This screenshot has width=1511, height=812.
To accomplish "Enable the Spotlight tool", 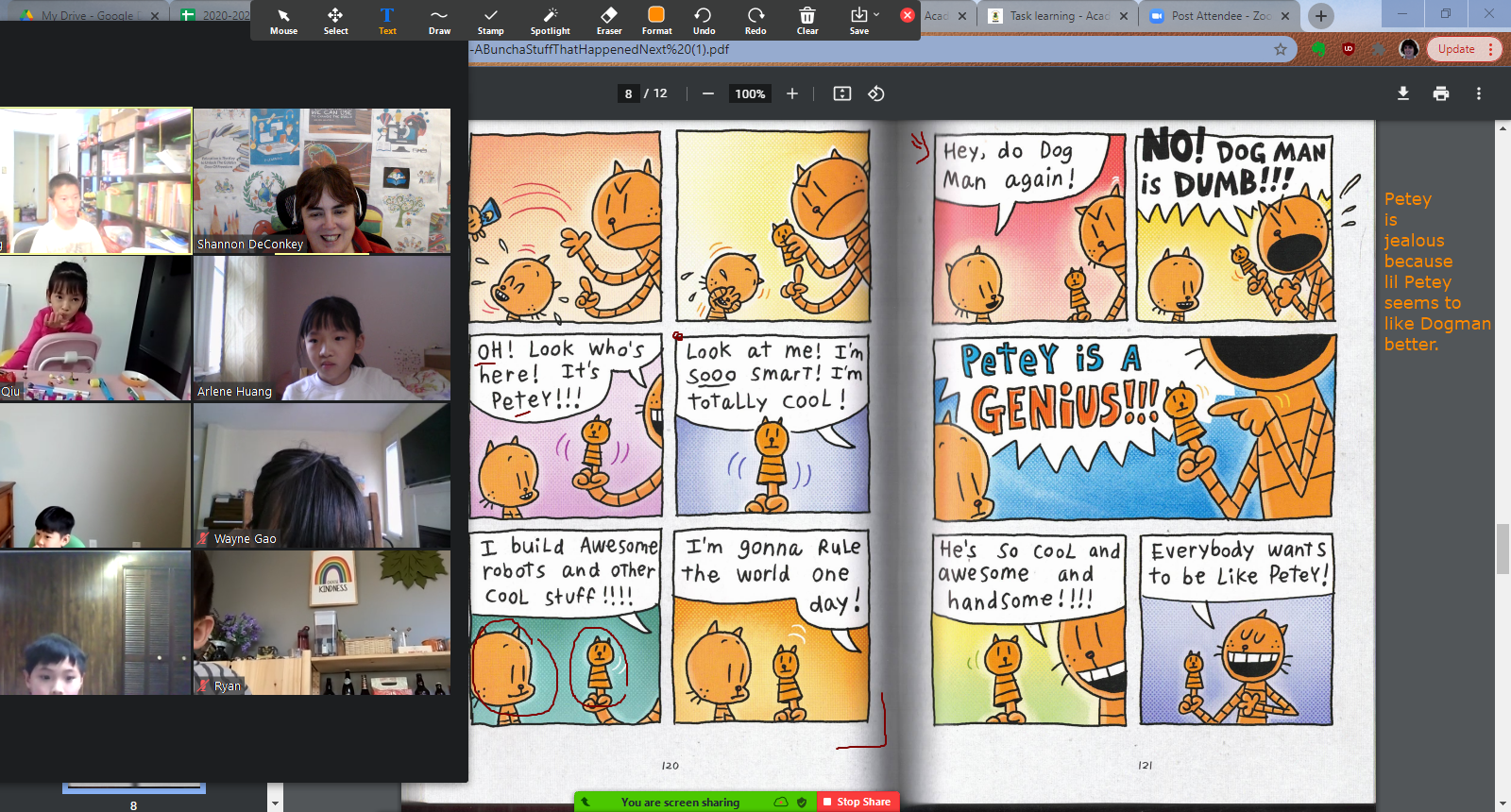I will point(551,21).
